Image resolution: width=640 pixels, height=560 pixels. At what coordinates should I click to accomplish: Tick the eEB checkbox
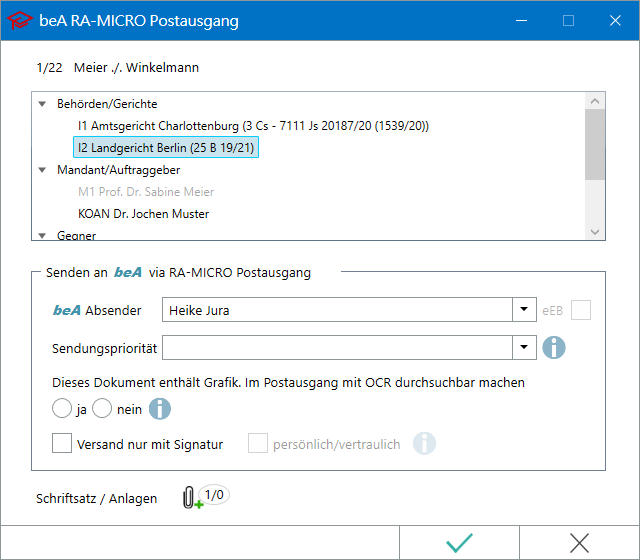(x=581, y=310)
